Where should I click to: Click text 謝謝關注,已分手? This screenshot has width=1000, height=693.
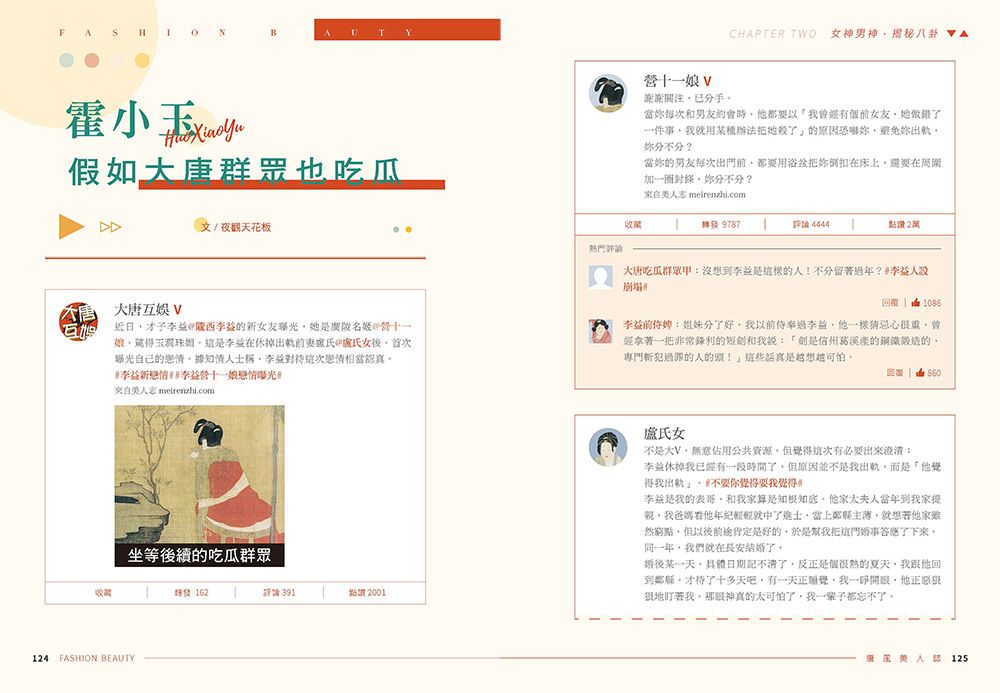click(688, 98)
